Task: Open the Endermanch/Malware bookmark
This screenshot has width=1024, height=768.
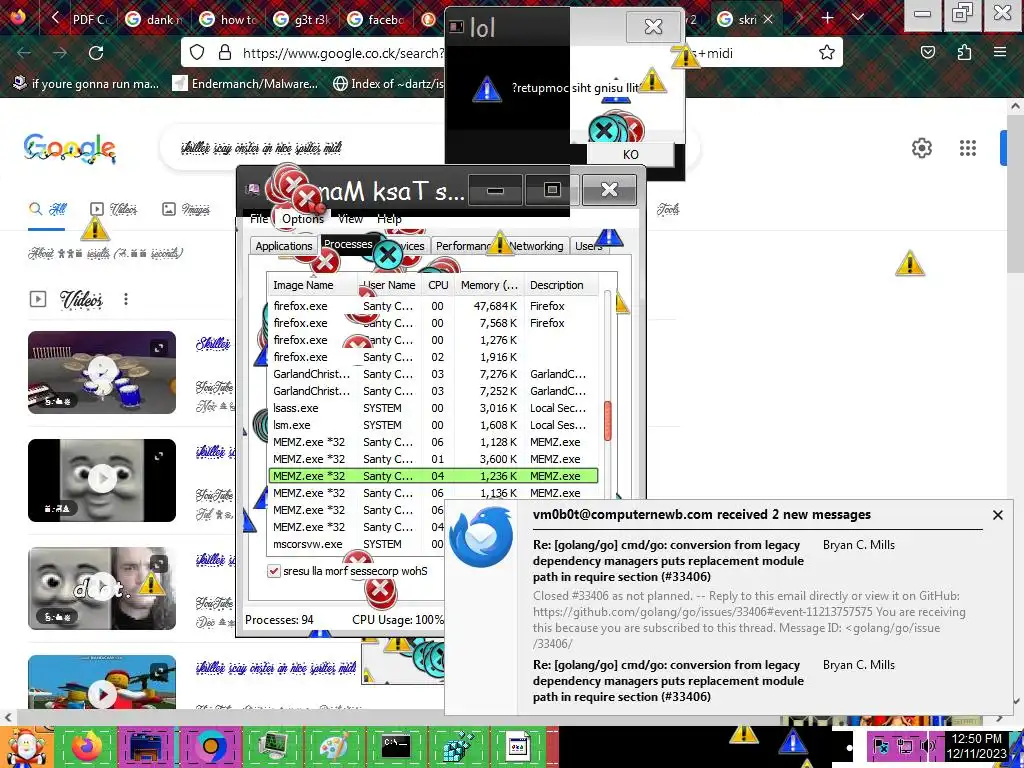Action: tap(245, 84)
